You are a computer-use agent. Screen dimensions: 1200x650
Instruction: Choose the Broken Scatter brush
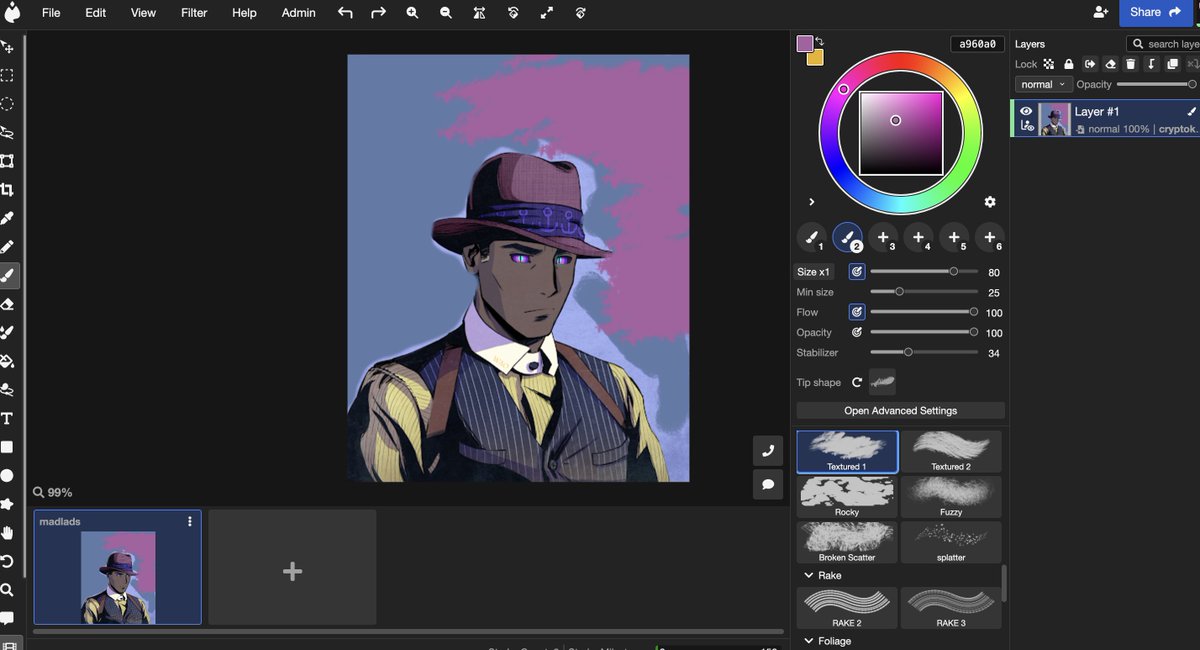(847, 542)
